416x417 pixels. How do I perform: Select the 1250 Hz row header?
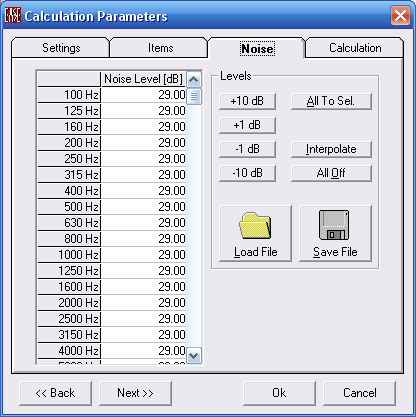click(x=69, y=271)
